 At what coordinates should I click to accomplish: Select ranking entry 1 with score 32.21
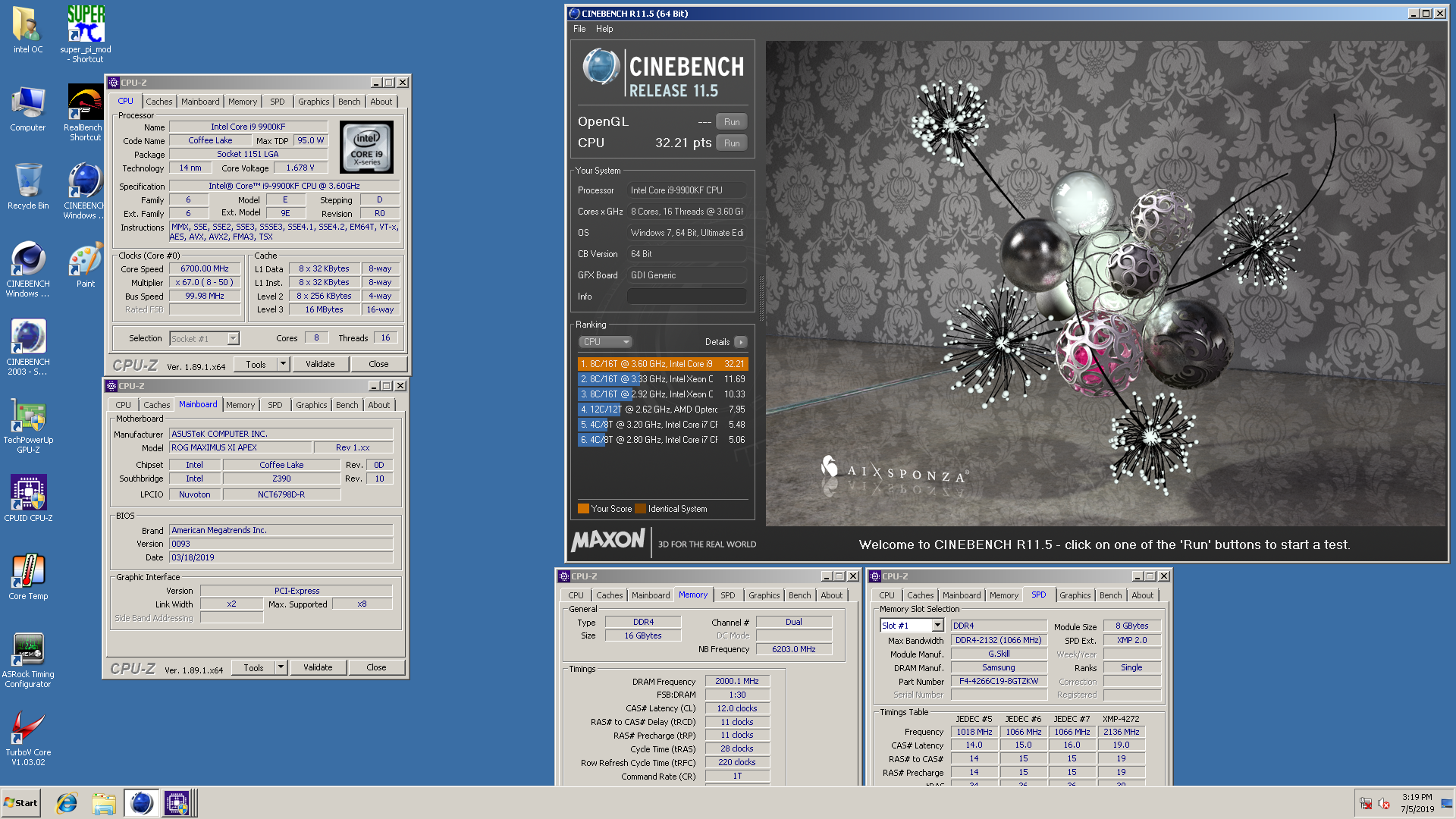pos(663,364)
